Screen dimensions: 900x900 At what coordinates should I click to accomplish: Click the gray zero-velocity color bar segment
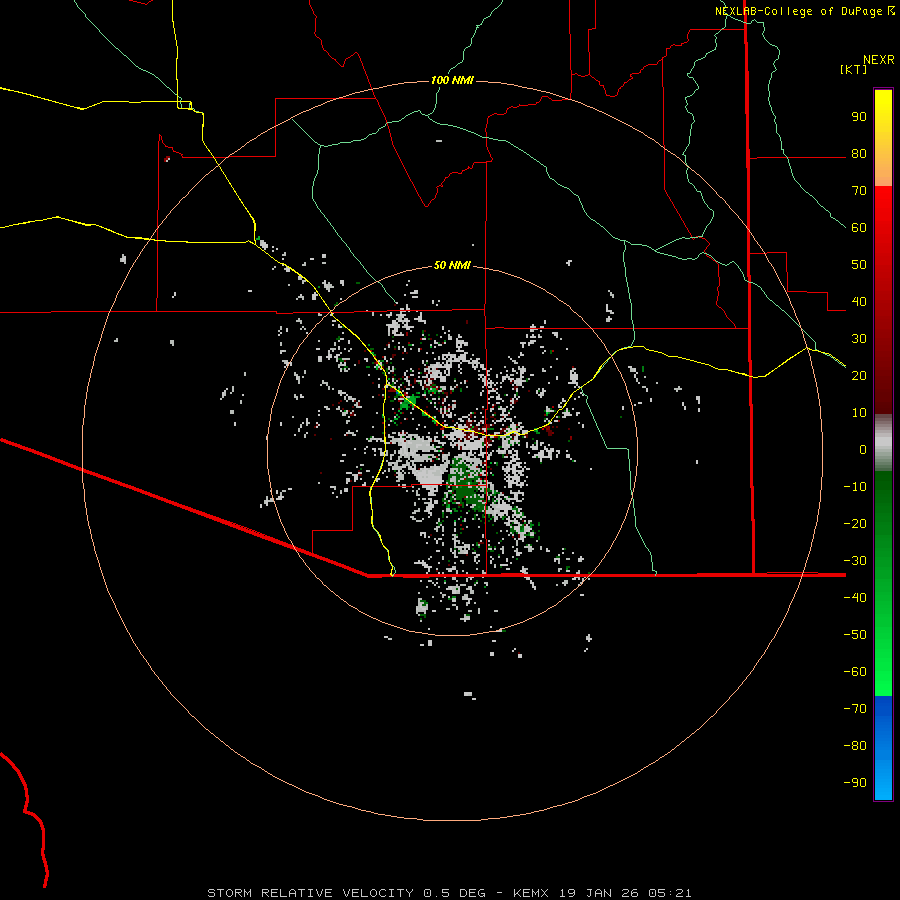(x=883, y=443)
